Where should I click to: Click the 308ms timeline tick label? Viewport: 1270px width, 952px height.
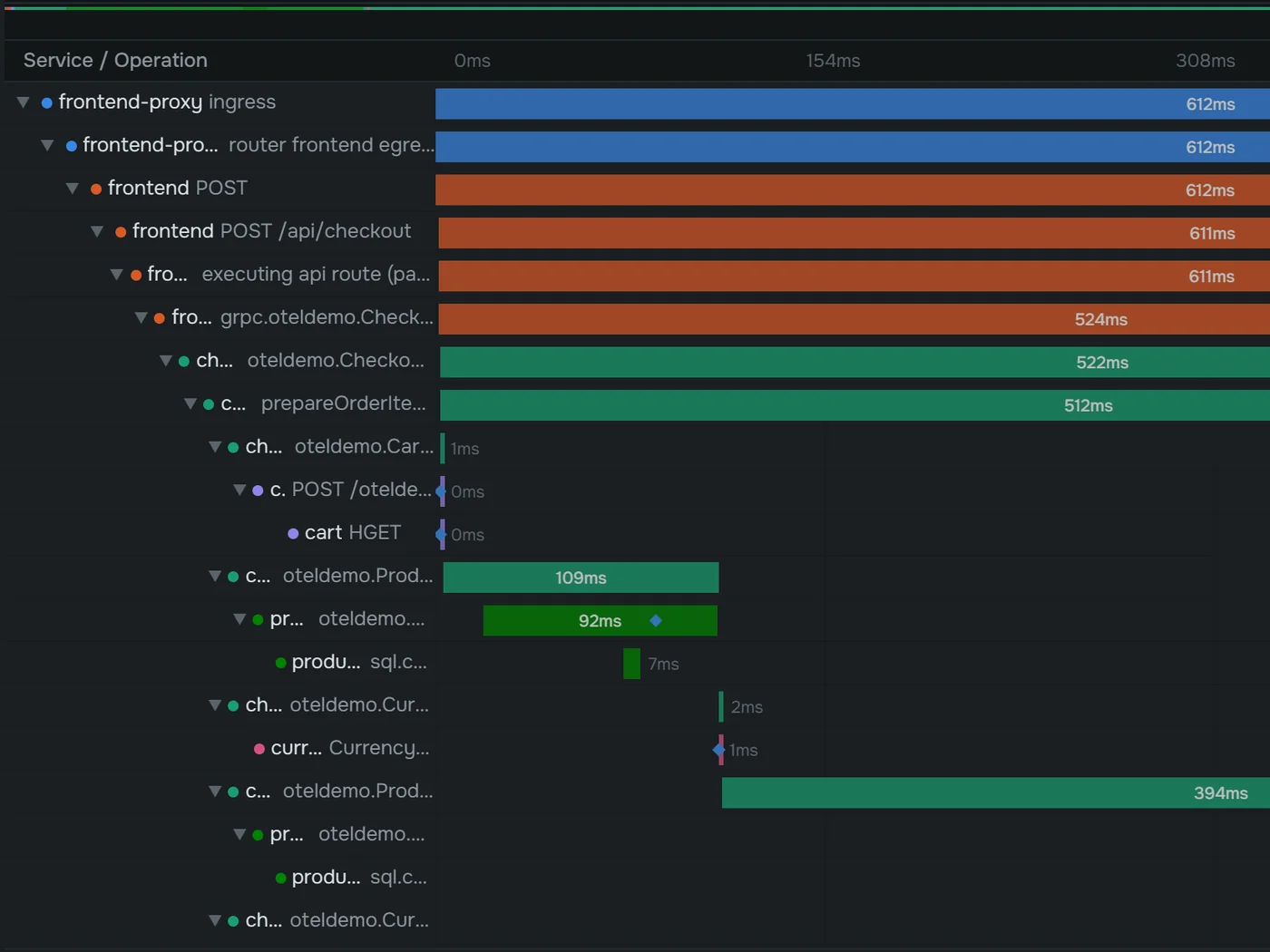point(1205,61)
